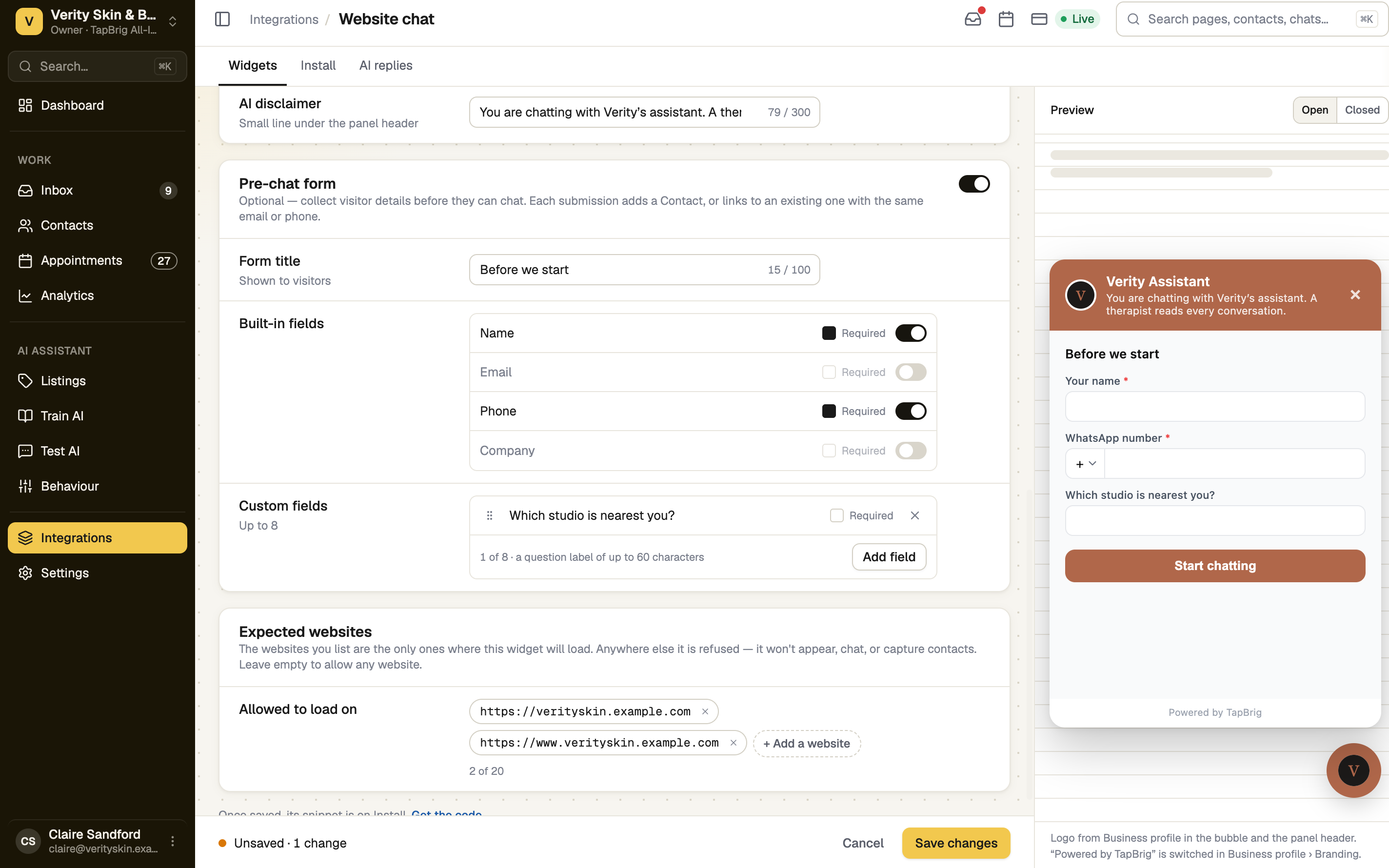This screenshot has height=868, width=1389.
Task: Open the billing card icon in top bar
Action: coord(1039,19)
